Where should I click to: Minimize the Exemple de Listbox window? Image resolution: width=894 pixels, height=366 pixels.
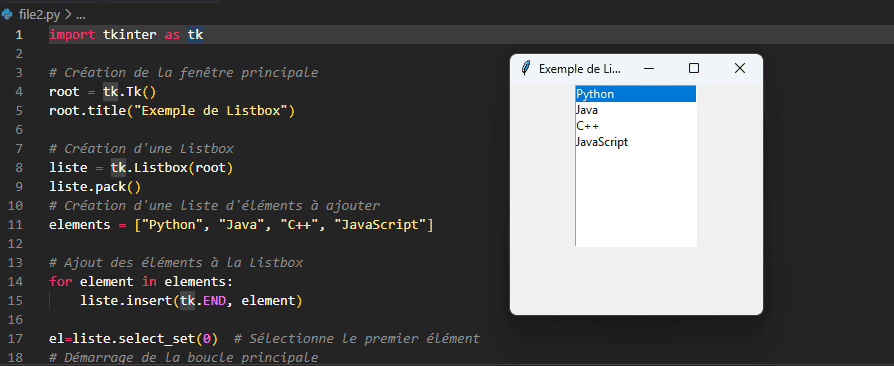click(x=648, y=68)
